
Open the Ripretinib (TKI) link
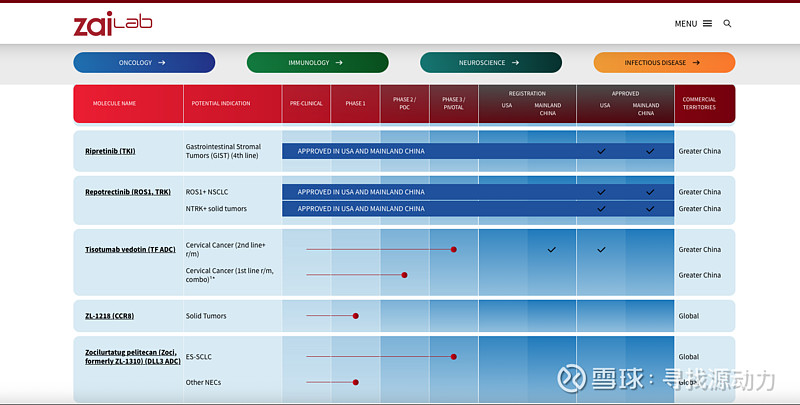110,151
